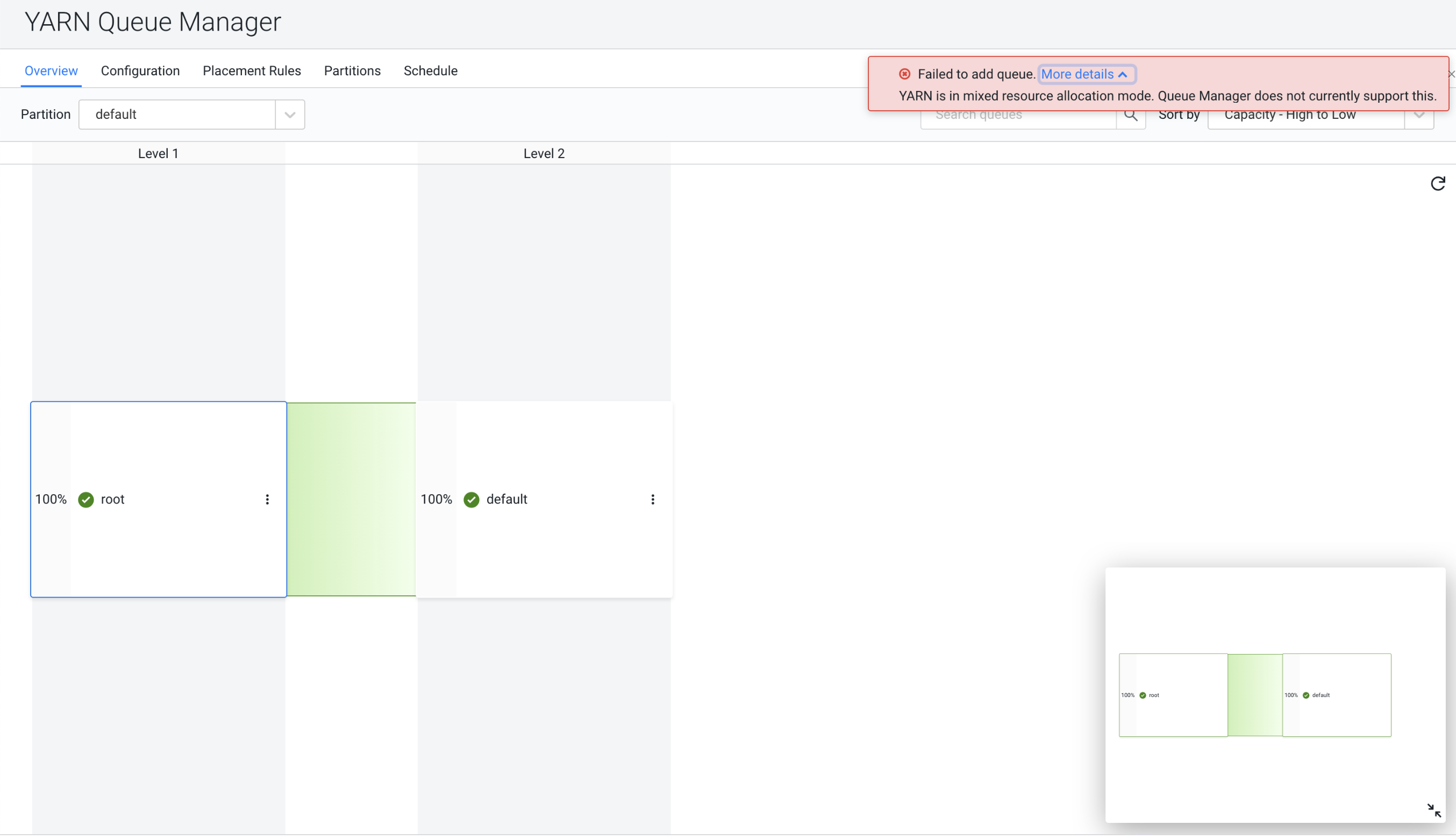1456x839 pixels.
Task: Open the Placement Rules tab
Action: click(252, 71)
